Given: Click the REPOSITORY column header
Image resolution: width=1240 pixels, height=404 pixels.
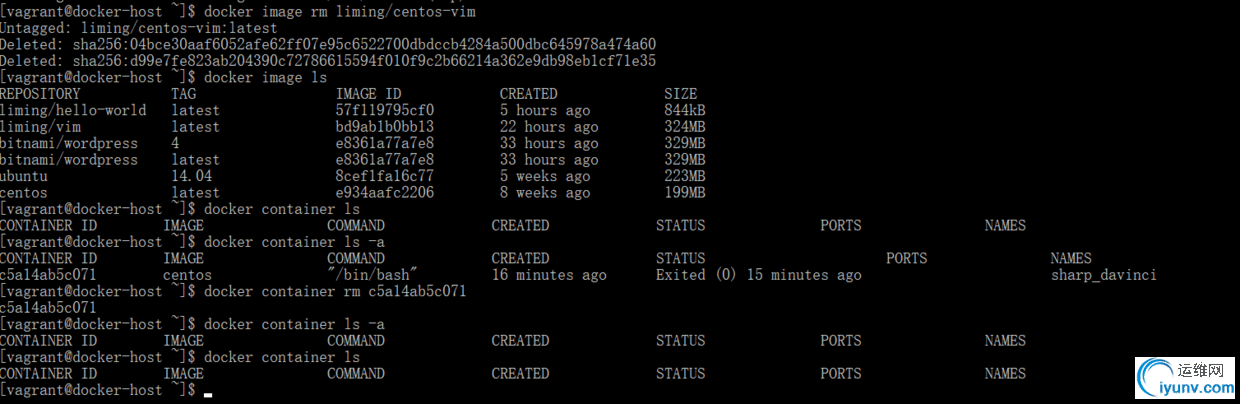Looking at the screenshot, I should 40,94.
